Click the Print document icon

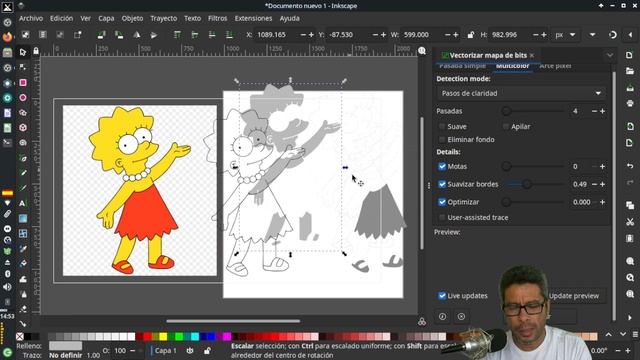tap(630, 103)
